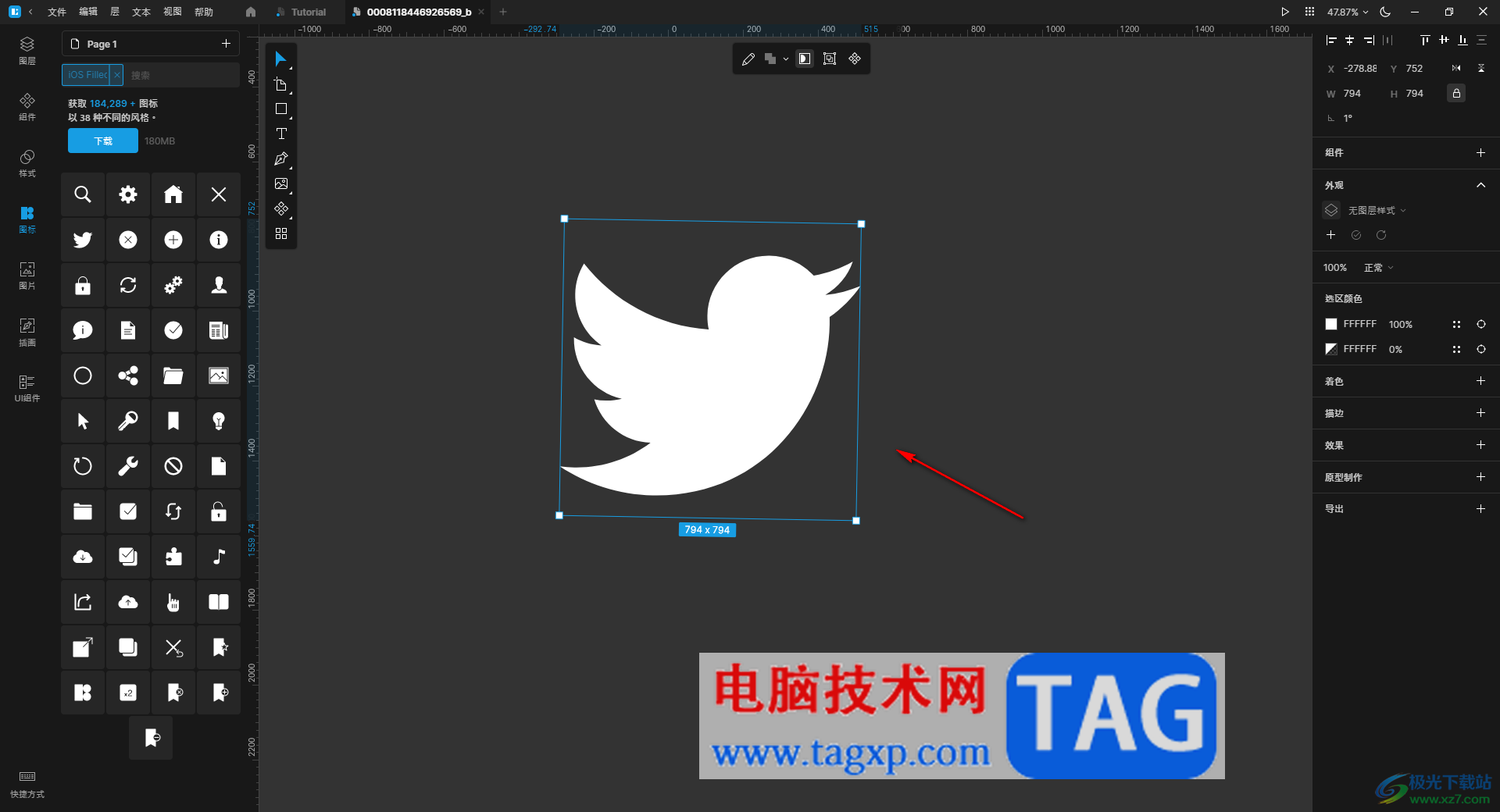Open the 编辑 (Edit) menu
This screenshot has height=812, width=1500.
pyautogui.click(x=88, y=12)
